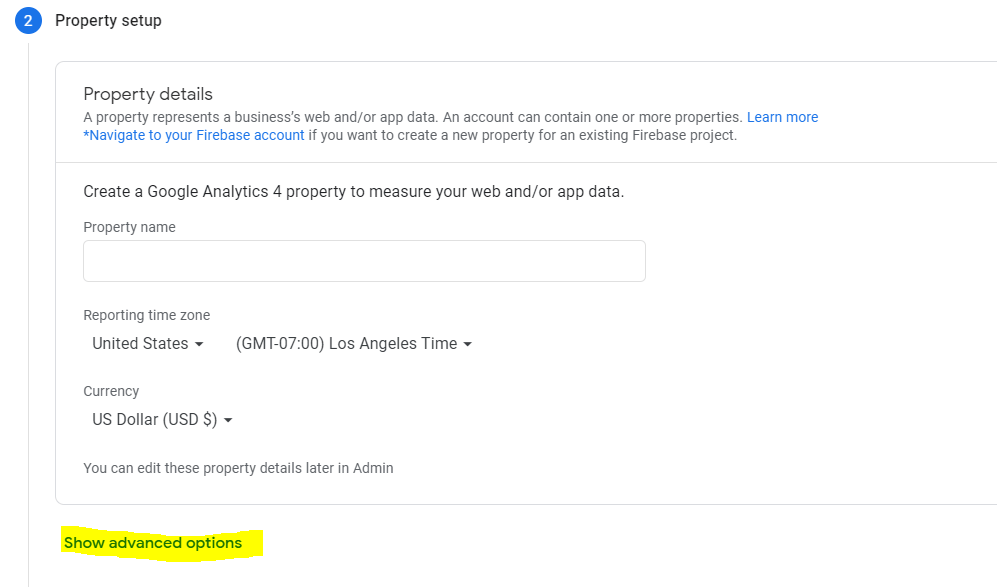Click the arrow beside United States
Image resolution: width=997 pixels, height=587 pixels.
[199, 344]
